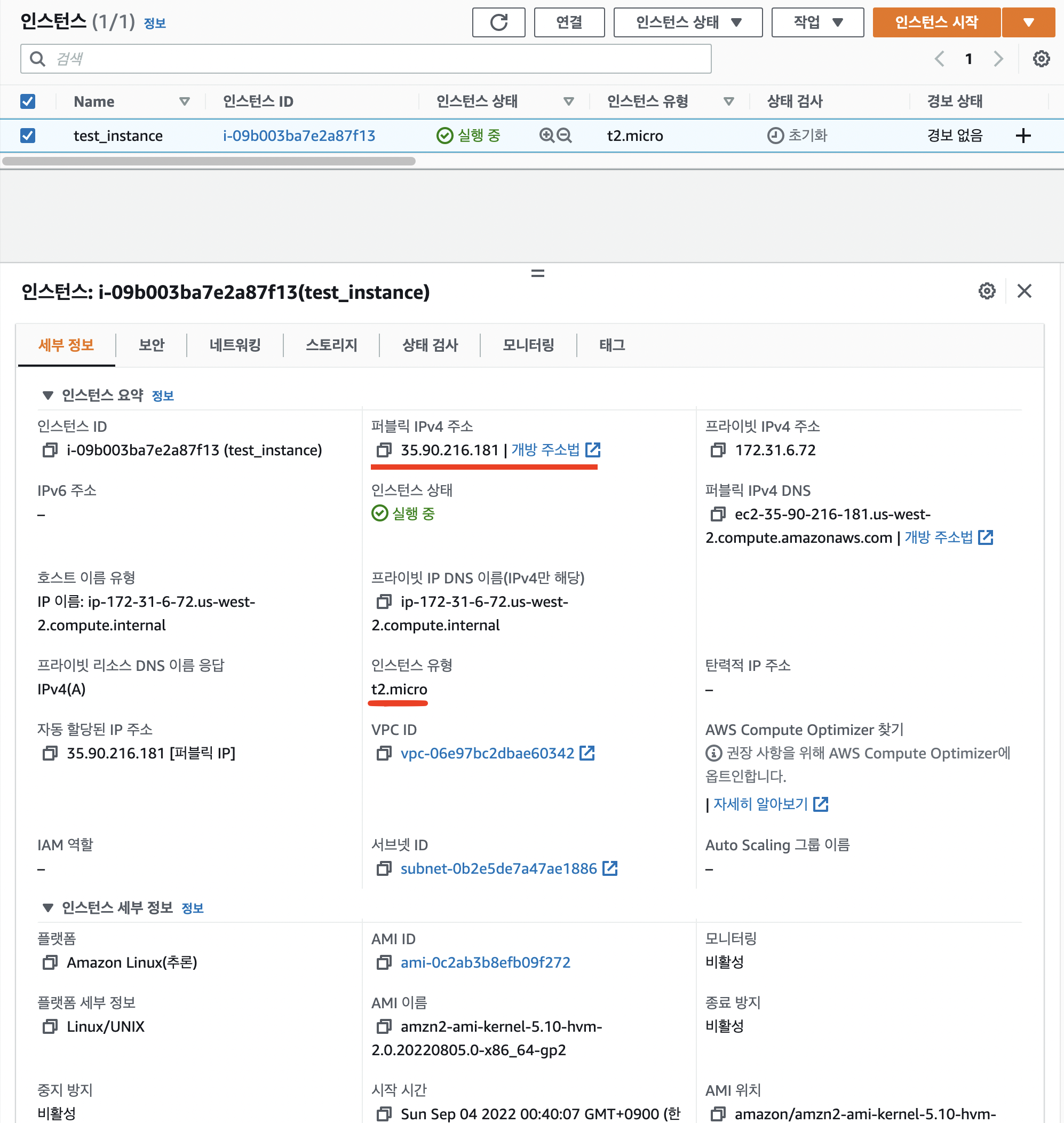The height and width of the screenshot is (1123, 1064).
Task: Copy the private IPv4 address 172.31.6.72
Action: coord(718,450)
